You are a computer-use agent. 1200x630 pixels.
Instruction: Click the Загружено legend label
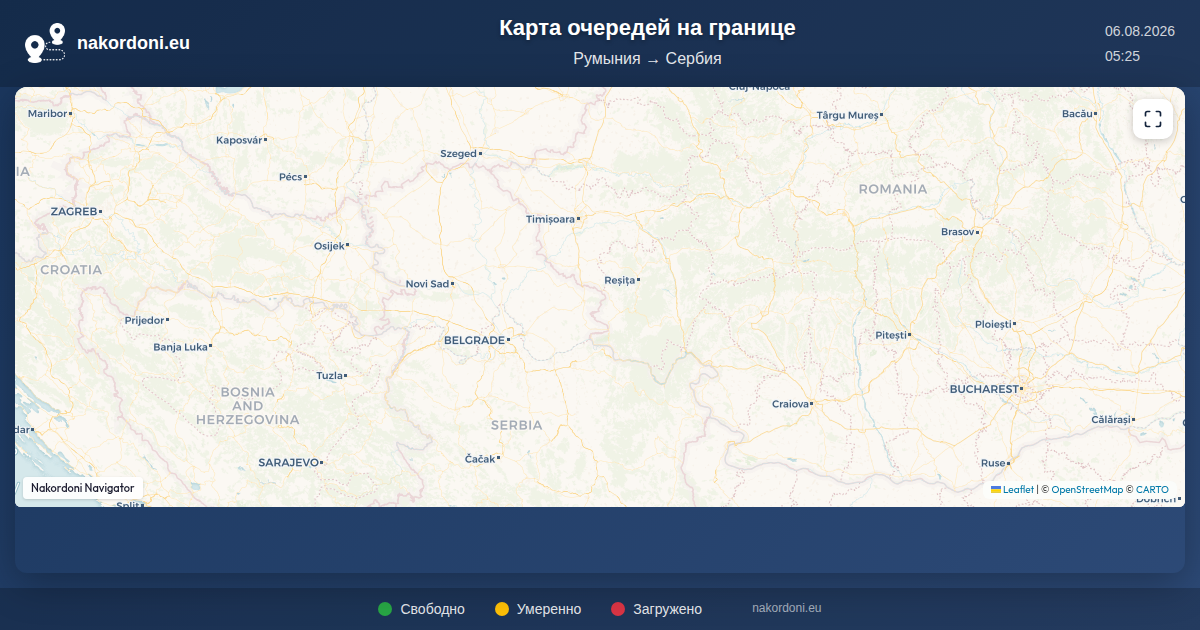click(x=667, y=609)
